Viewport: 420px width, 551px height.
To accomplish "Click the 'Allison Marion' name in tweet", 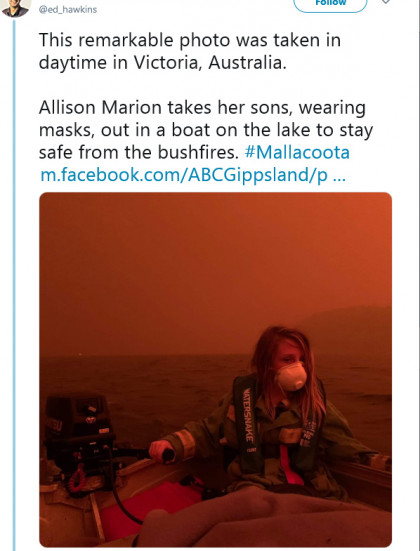I will (x=100, y=108).
